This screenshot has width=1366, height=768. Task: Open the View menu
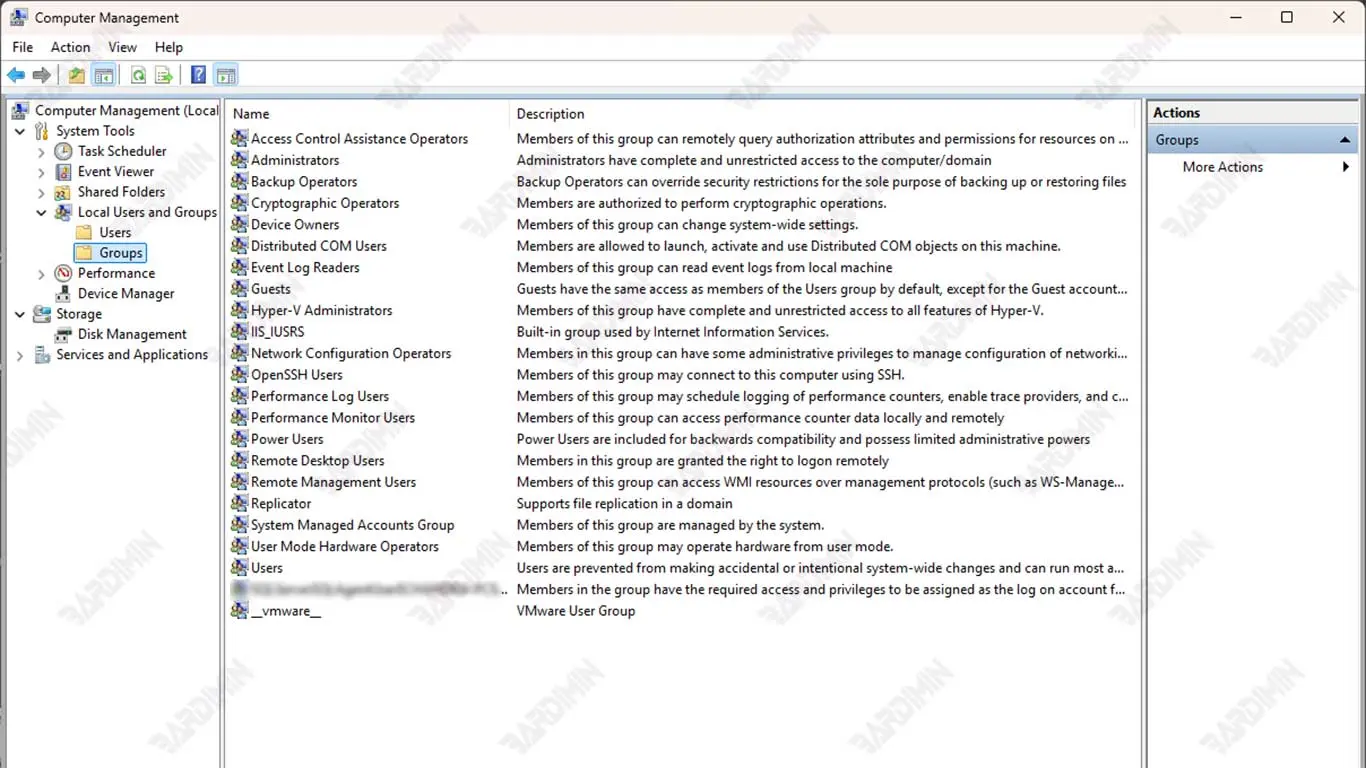(x=122, y=47)
